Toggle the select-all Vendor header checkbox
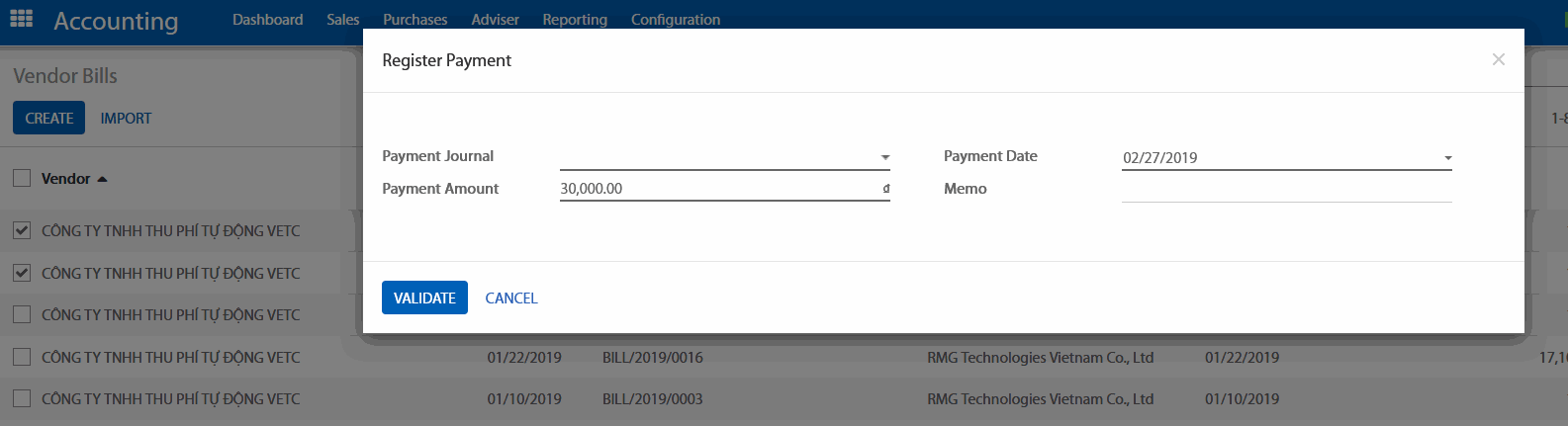 click(x=22, y=179)
